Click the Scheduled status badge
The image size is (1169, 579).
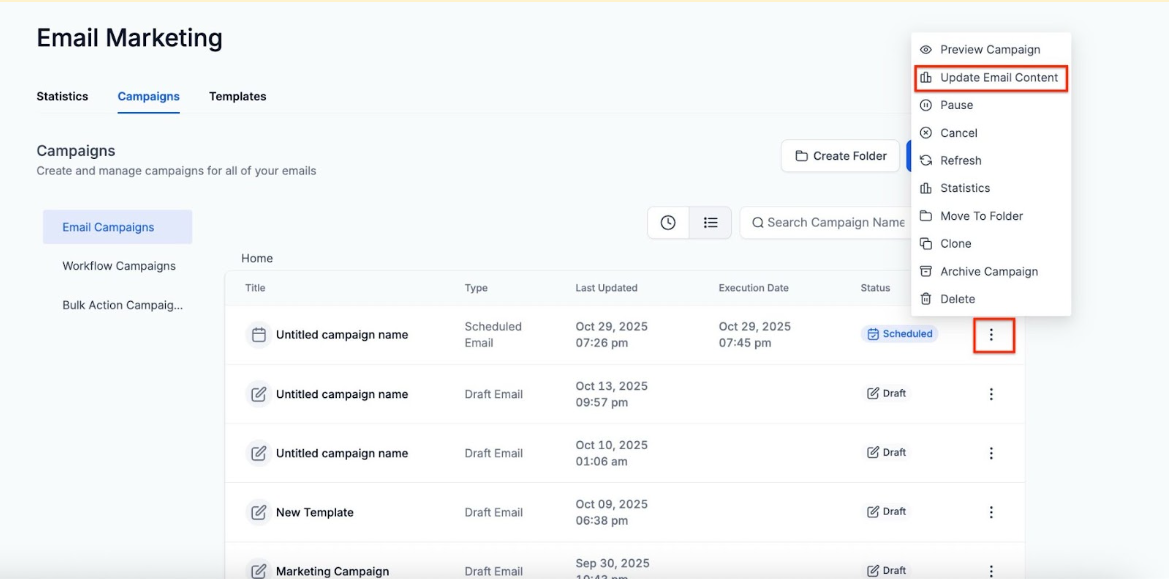(899, 334)
